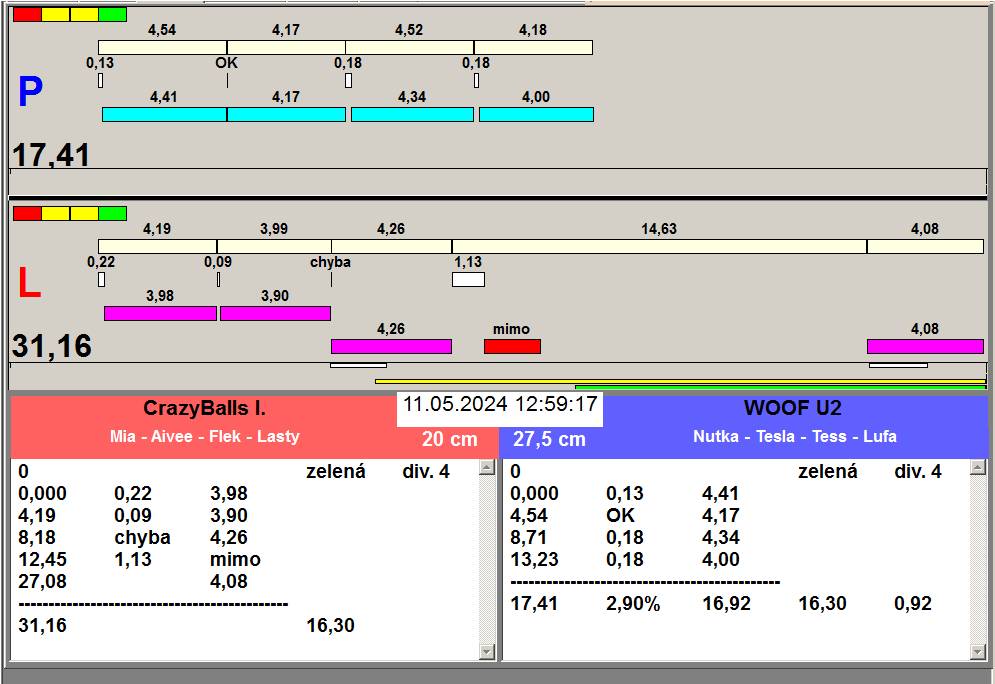
Task: Click the red start light in P lane
Action: [x=27, y=15]
